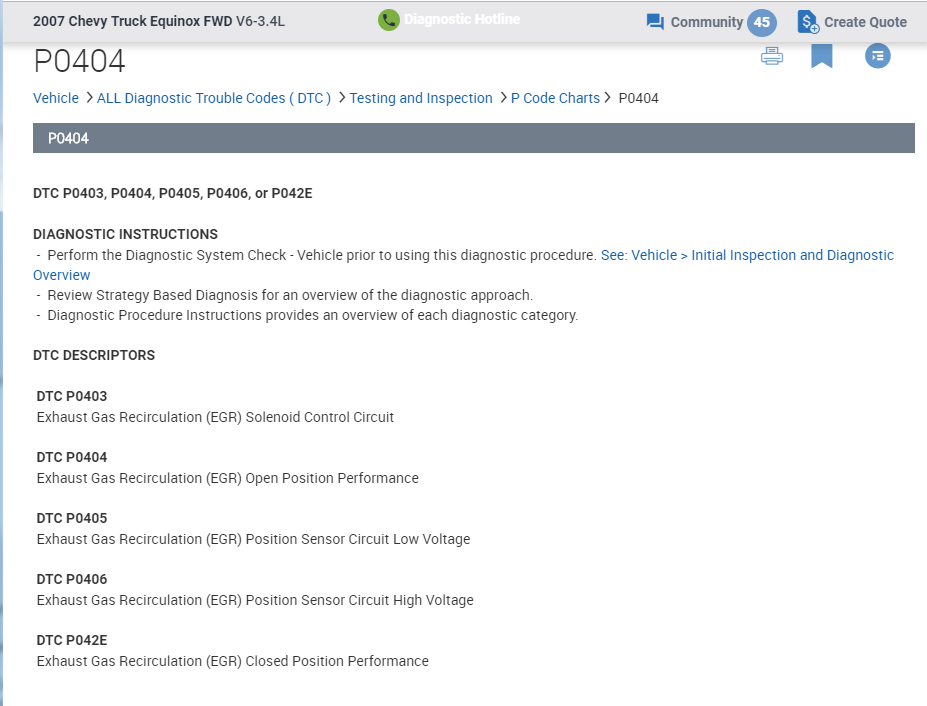Follow the Initial Inspection and Diagnostic Overview link

tap(747, 255)
